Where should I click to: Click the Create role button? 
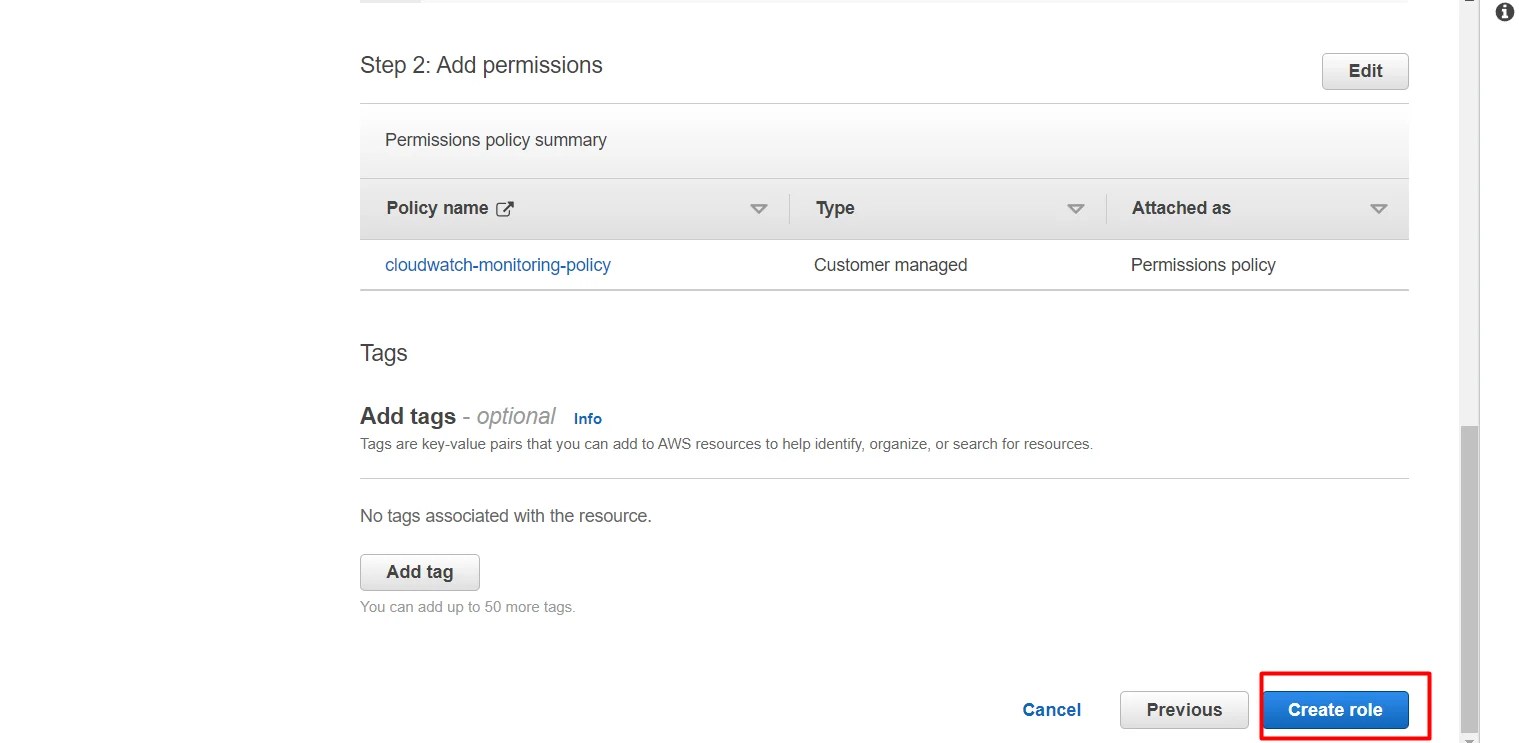click(1335, 709)
